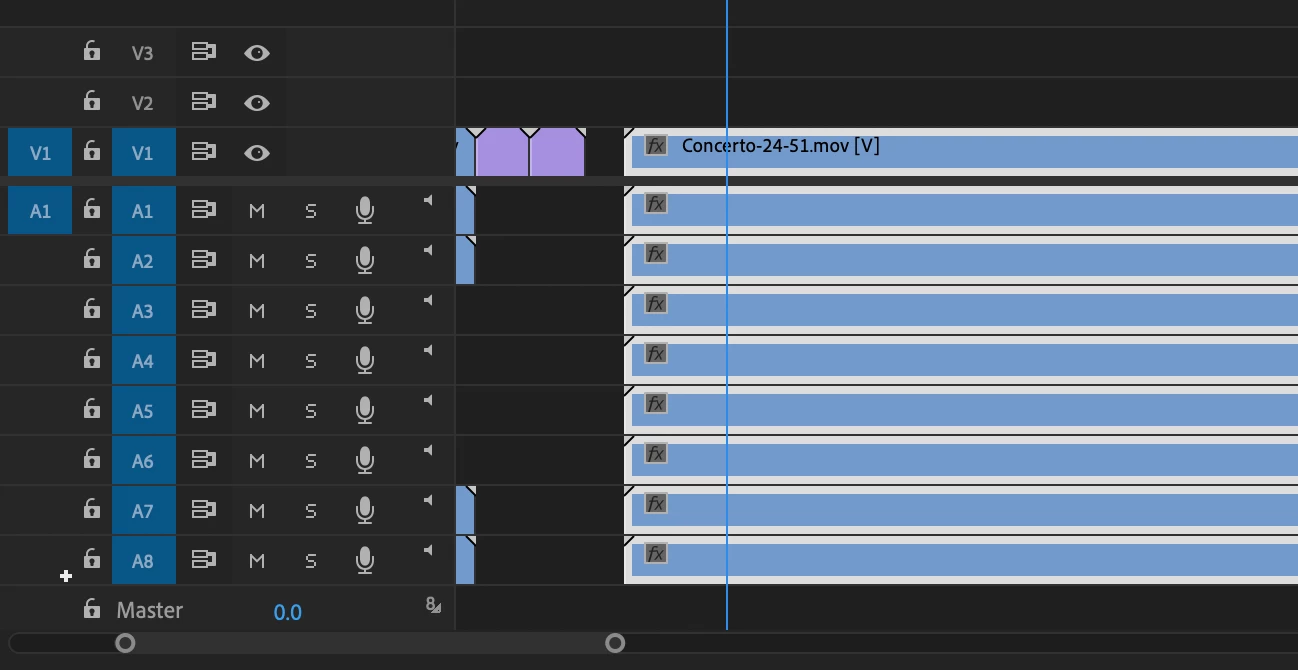This screenshot has width=1298, height=670.
Task: Click the fx badge on Concerto-24-51.mov video clip
Action: click(x=655, y=146)
